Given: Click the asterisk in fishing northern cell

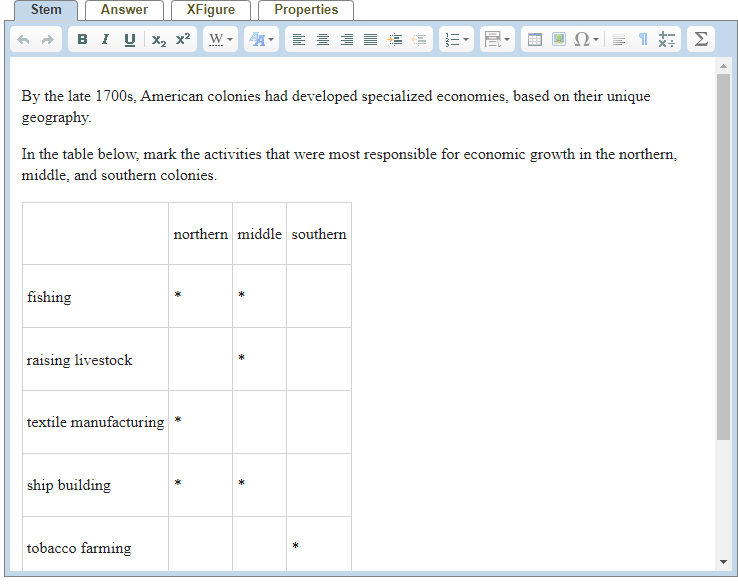Looking at the screenshot, I should point(178,295).
